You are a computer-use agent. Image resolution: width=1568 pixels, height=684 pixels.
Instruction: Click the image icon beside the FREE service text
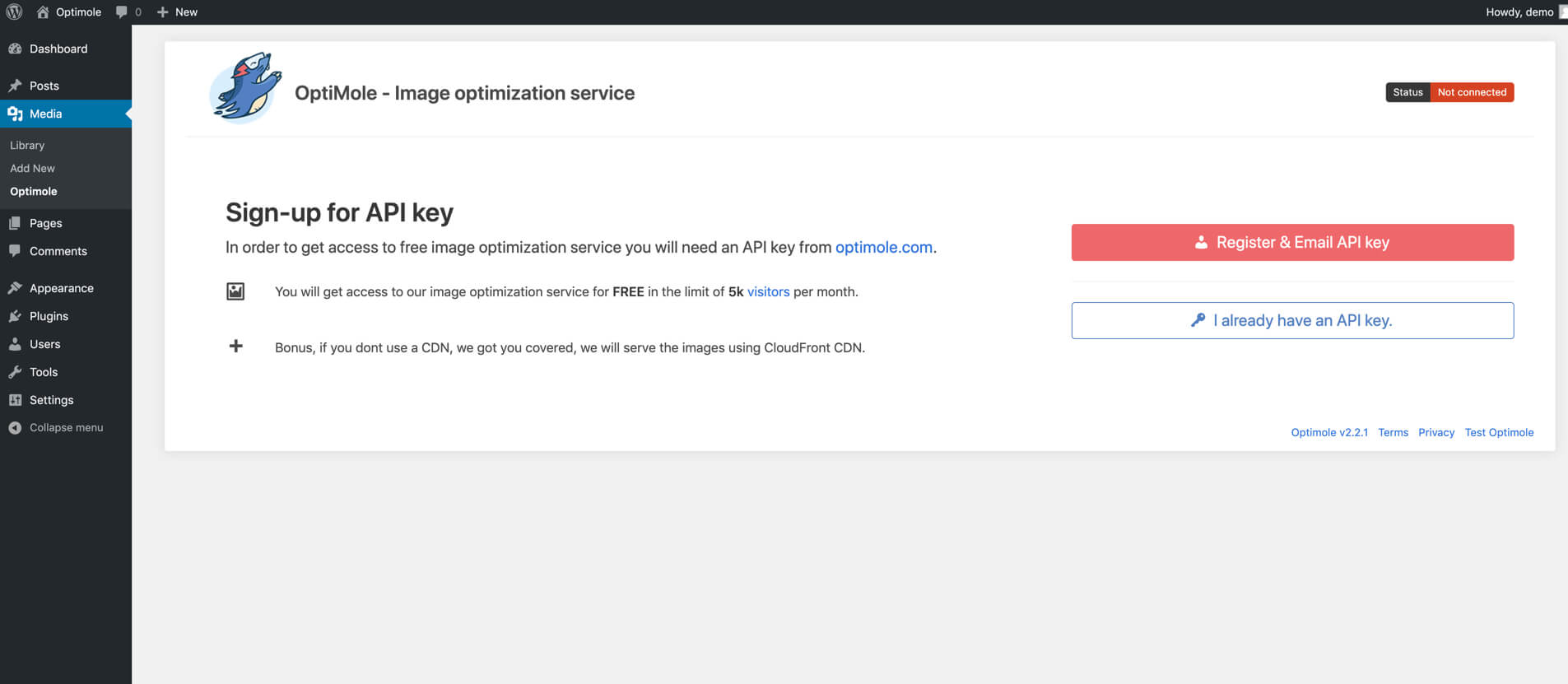point(235,291)
